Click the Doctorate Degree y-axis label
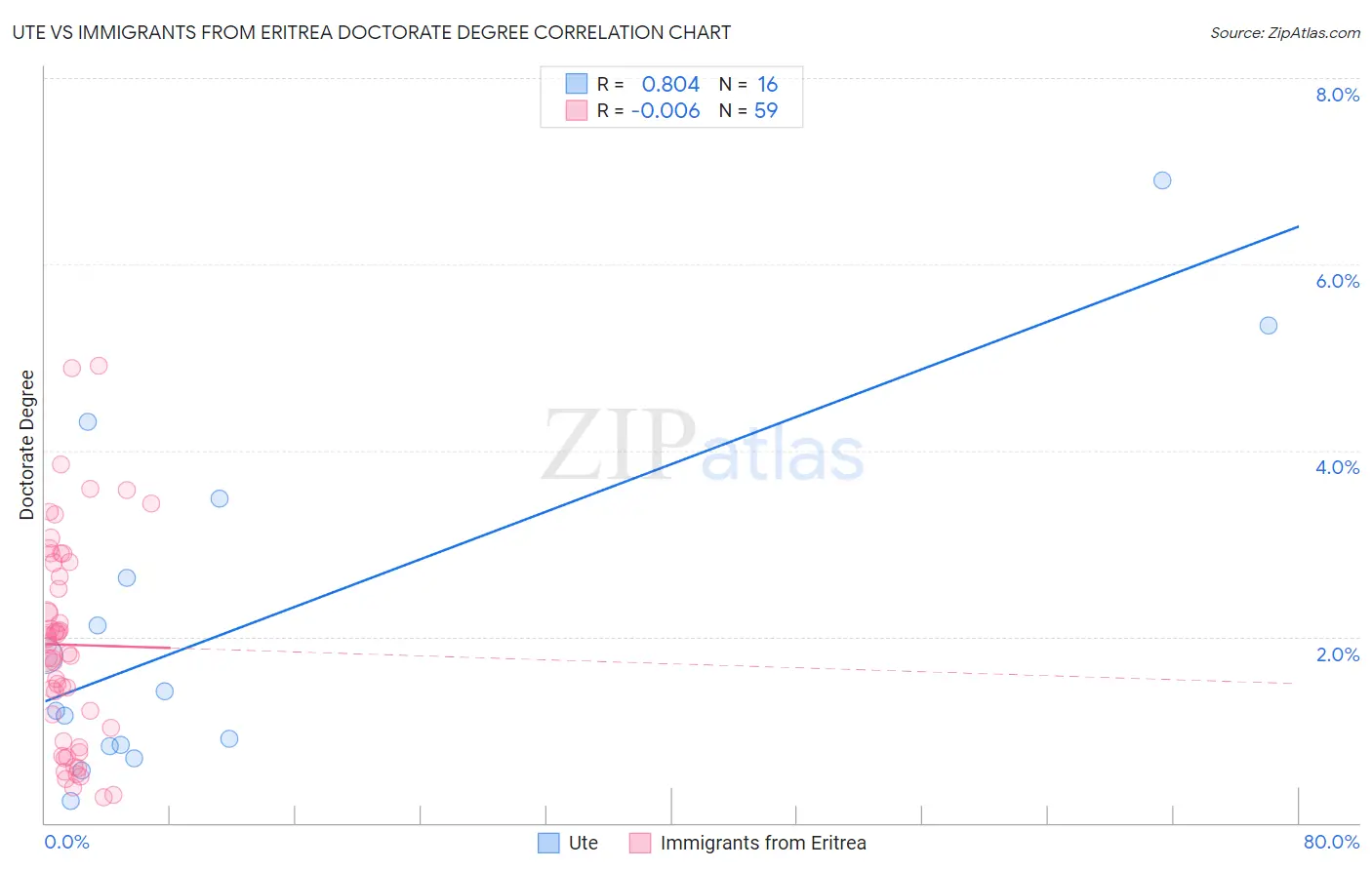Screen dimensions: 1372x870 pos(27,445)
